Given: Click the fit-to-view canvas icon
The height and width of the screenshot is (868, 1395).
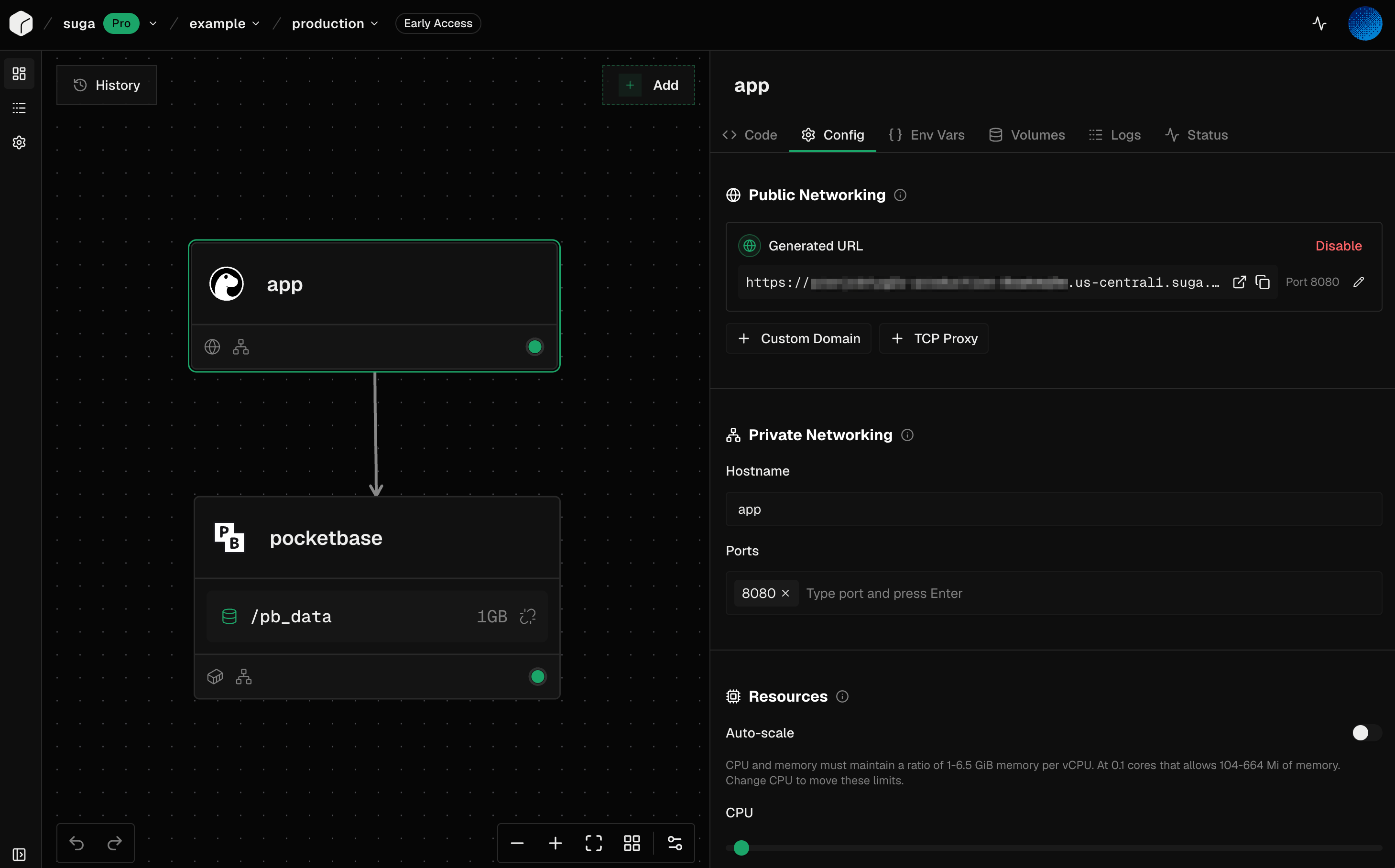Looking at the screenshot, I should (594, 843).
